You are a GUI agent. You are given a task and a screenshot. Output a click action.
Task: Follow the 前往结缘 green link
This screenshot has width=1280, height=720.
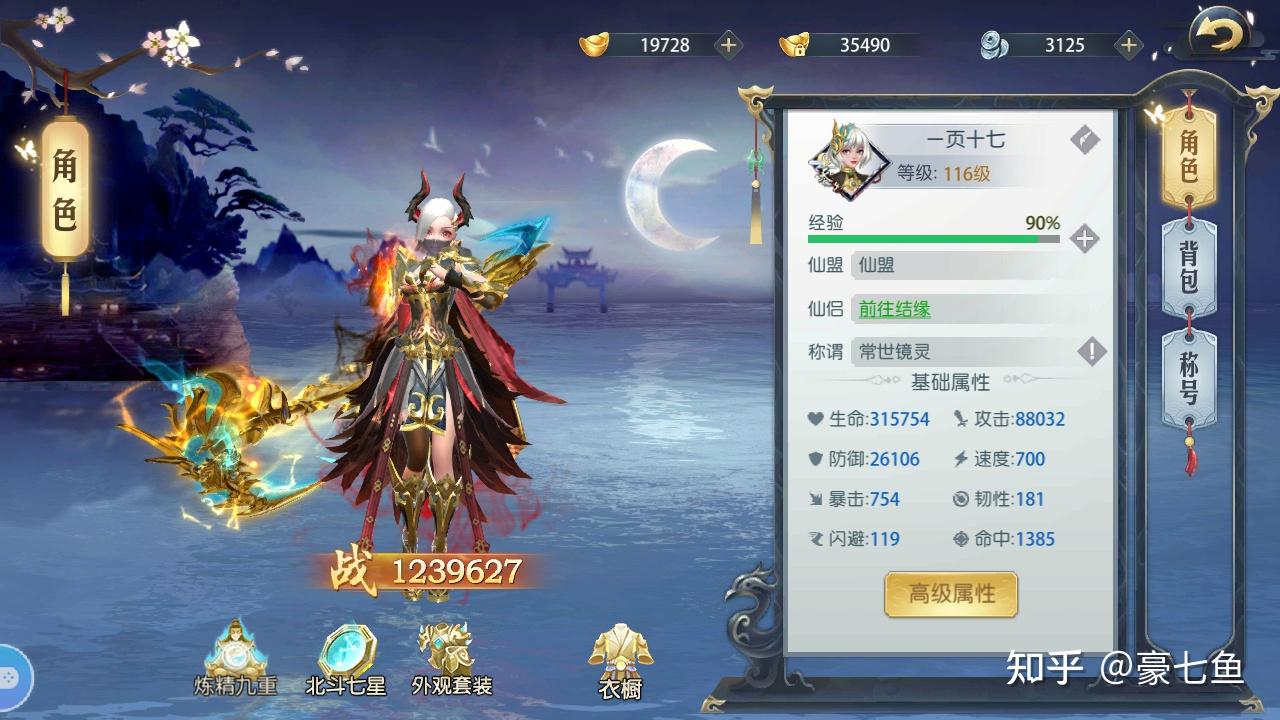[x=894, y=309]
